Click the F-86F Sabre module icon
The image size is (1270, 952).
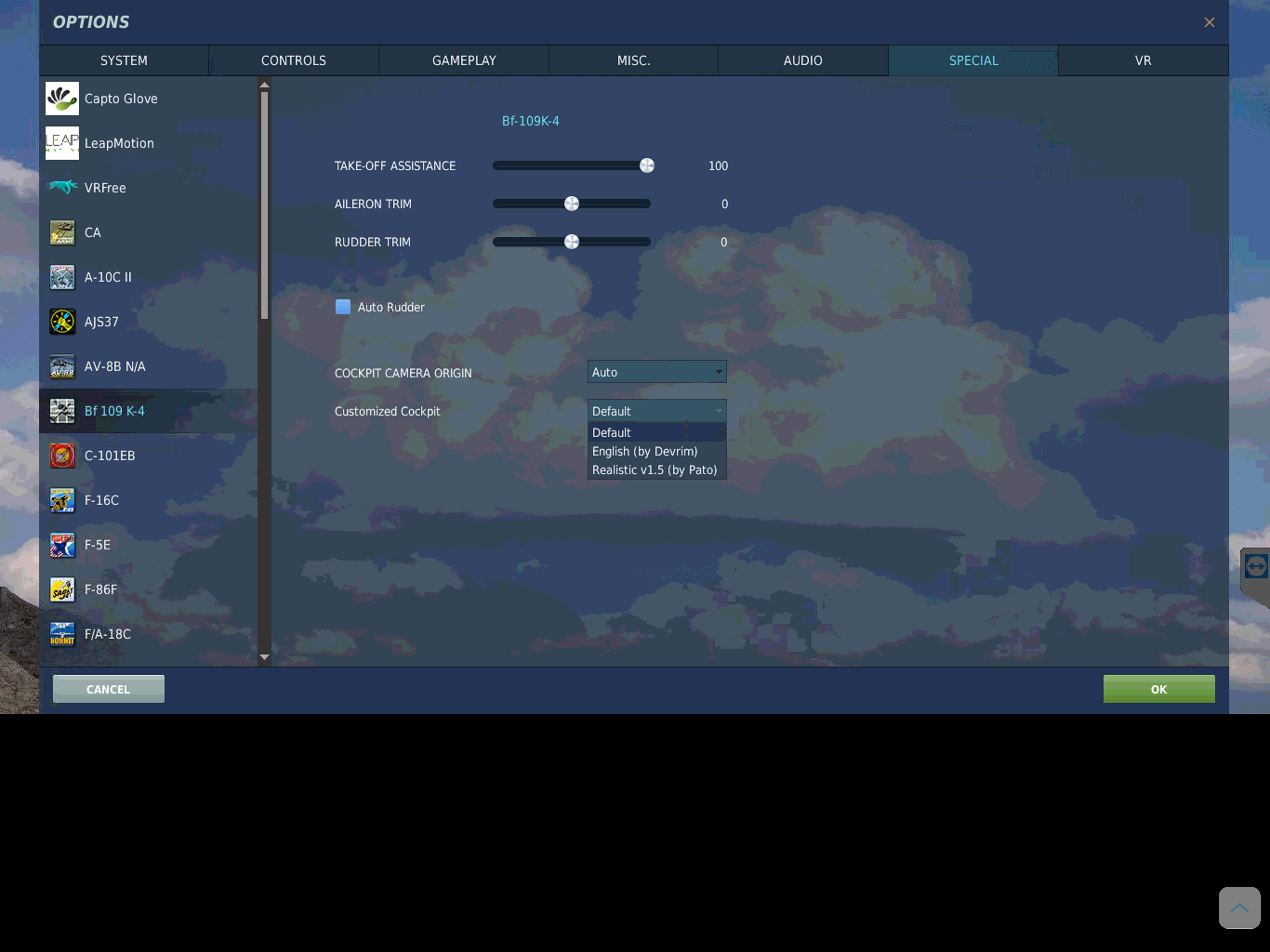coord(62,590)
